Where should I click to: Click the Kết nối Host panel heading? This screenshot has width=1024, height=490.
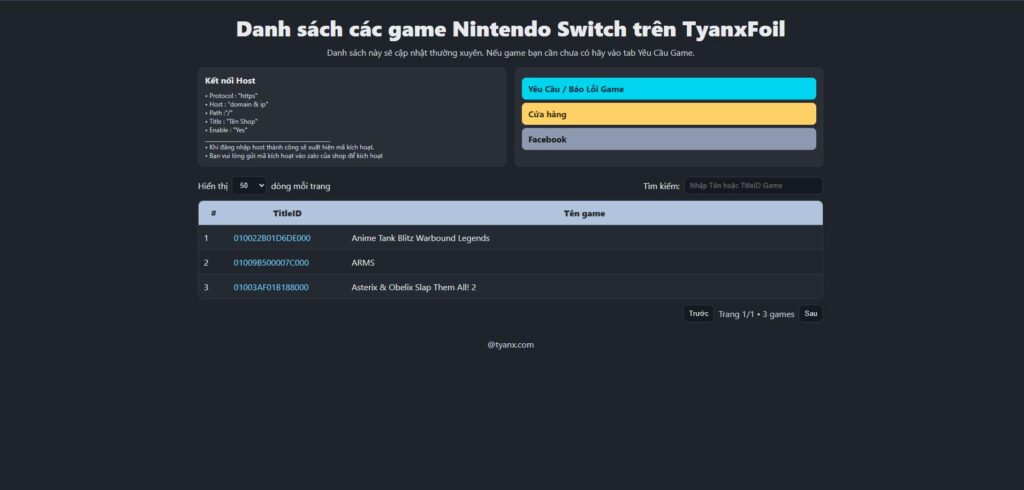coord(230,80)
